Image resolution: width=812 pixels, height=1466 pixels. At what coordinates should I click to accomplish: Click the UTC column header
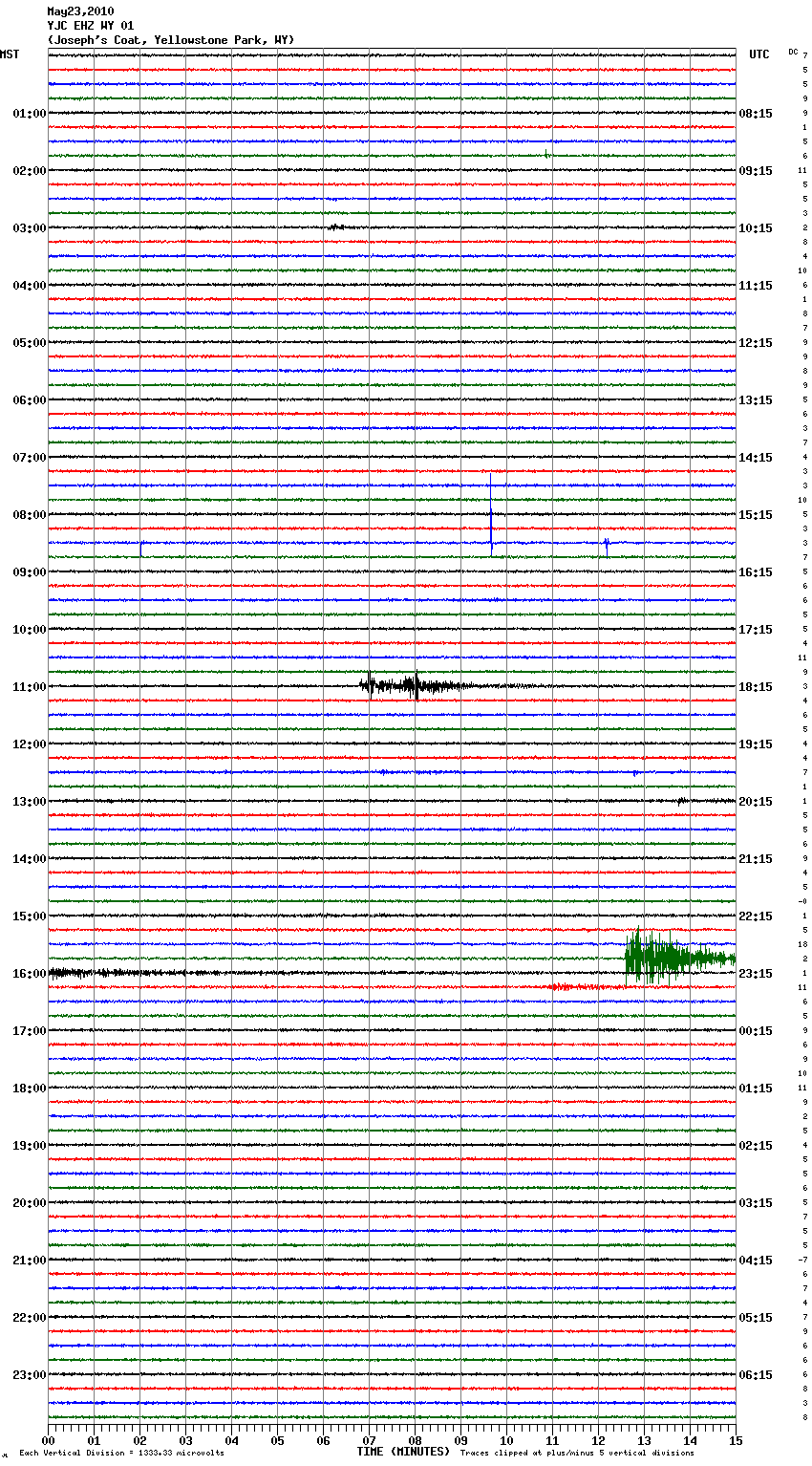[x=759, y=54]
